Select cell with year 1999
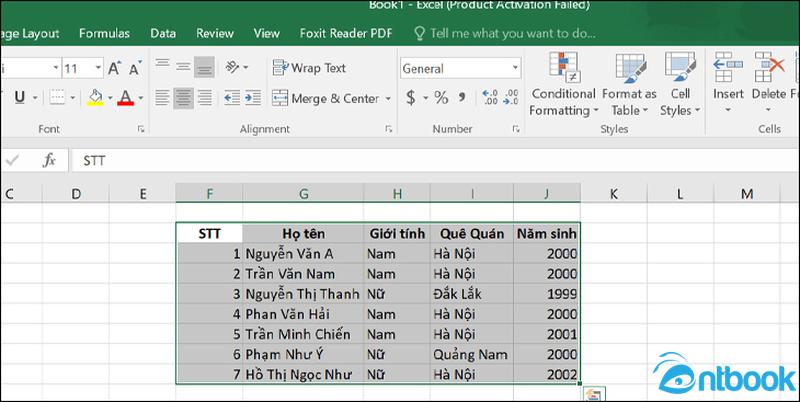800x402 pixels. (546, 294)
